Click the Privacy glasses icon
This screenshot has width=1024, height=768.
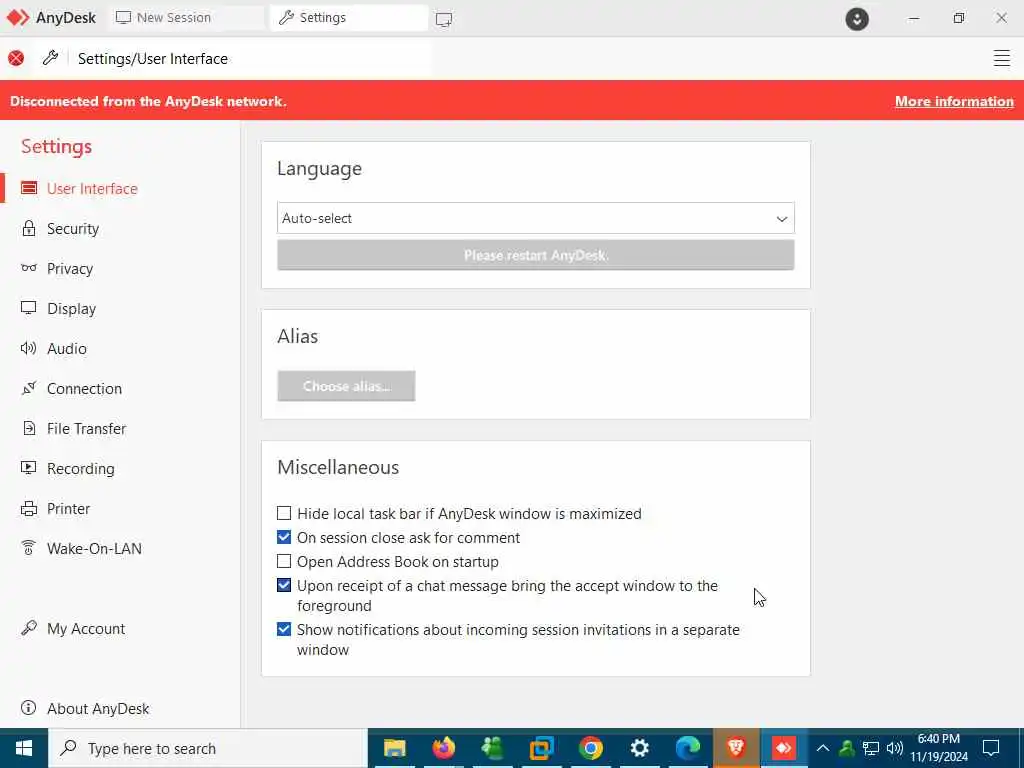tap(29, 268)
